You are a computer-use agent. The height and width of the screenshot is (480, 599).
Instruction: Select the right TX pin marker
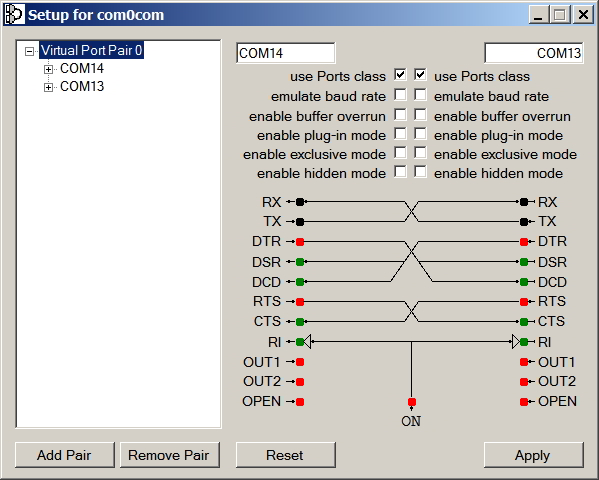[524, 221]
